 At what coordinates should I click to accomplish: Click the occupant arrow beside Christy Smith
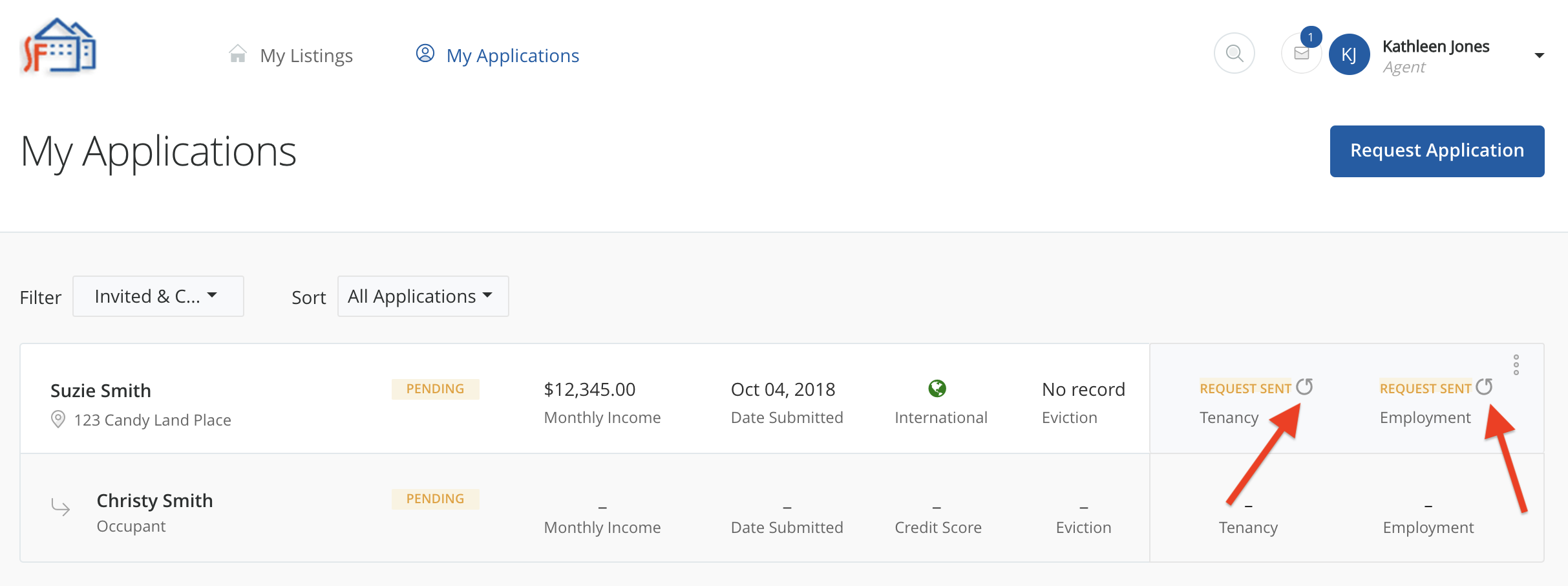click(61, 506)
